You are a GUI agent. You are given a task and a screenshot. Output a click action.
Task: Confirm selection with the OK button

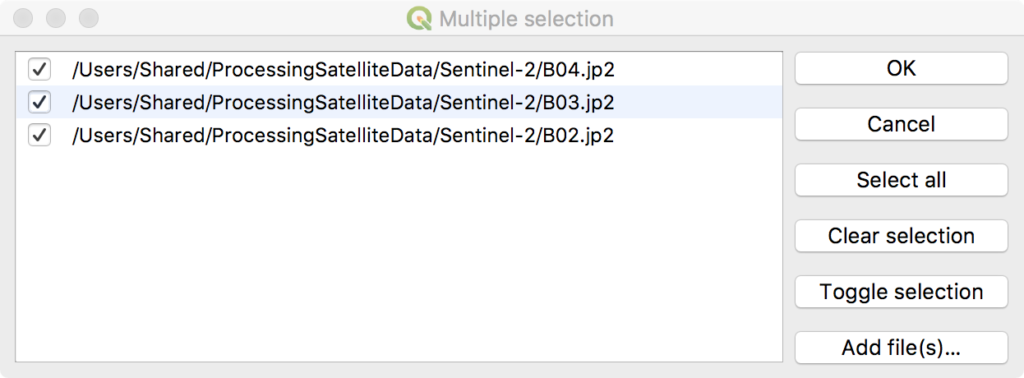(x=901, y=68)
